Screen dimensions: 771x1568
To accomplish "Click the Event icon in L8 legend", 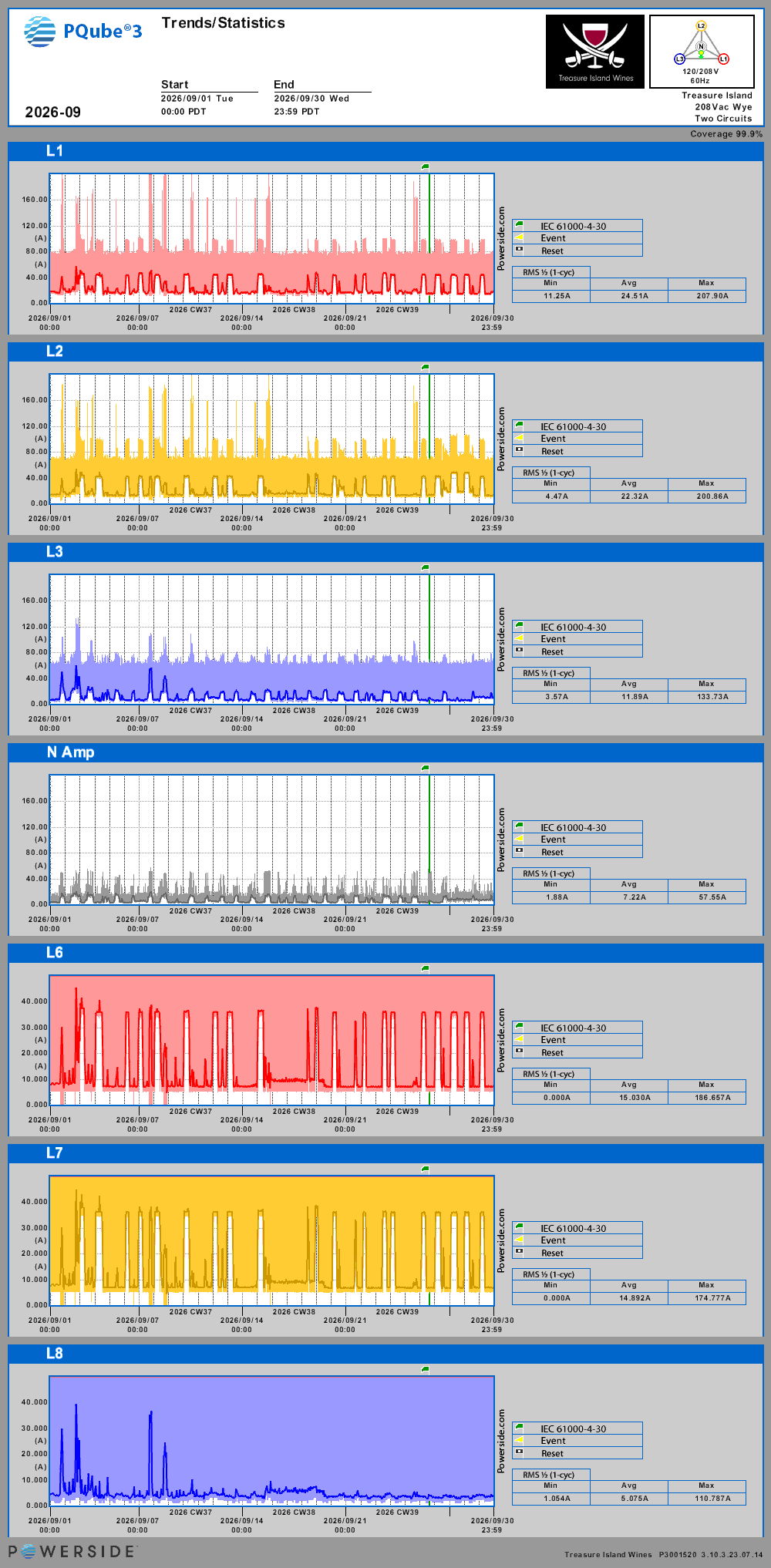I will point(520,1440).
